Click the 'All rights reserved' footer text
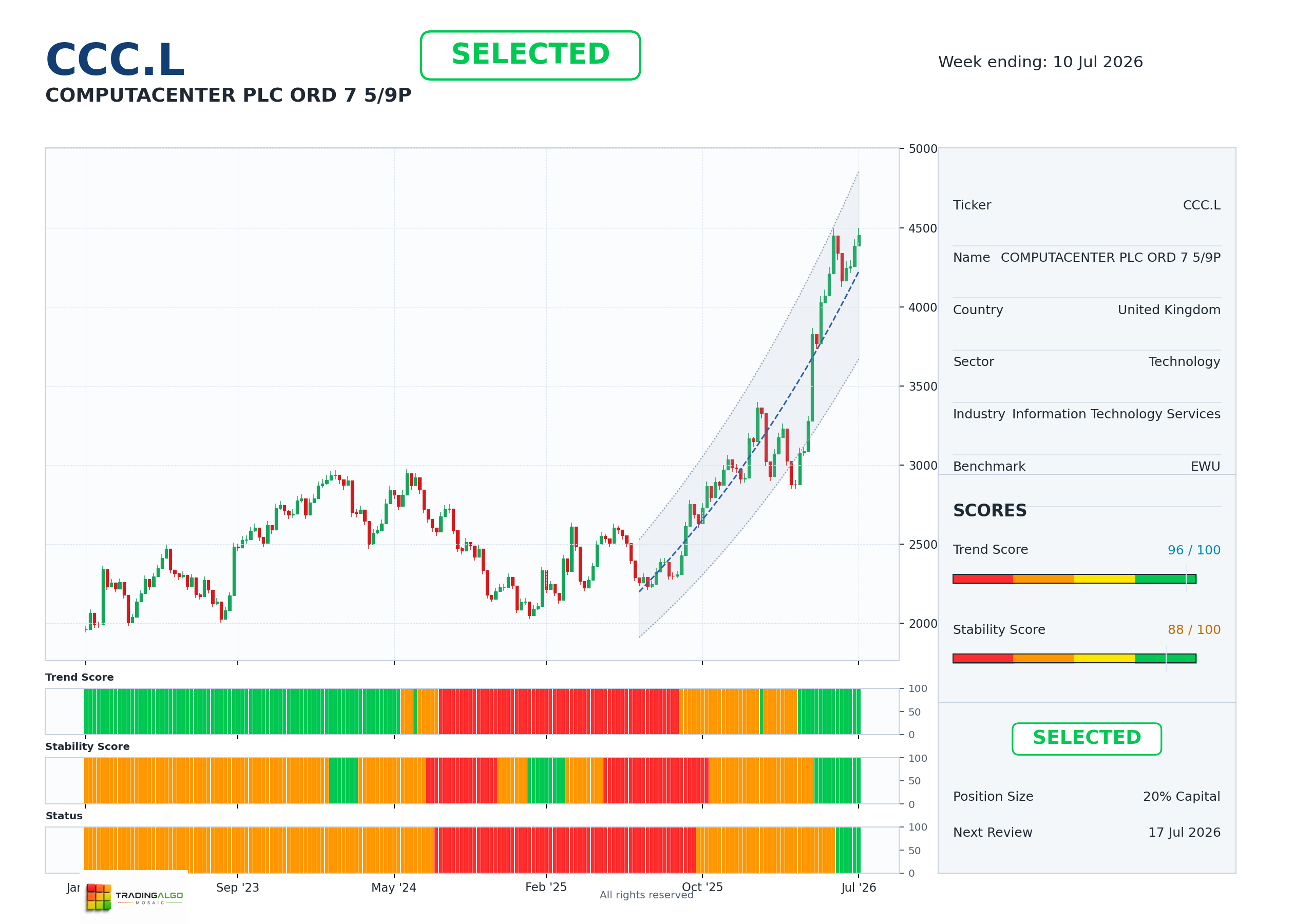Image resolution: width=1294 pixels, height=924 pixels. point(646,895)
